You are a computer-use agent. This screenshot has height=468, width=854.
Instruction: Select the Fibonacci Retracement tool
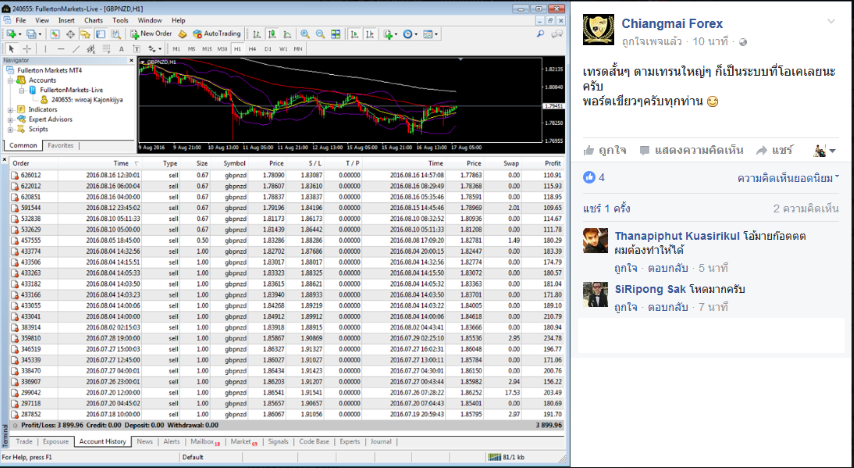coord(106,49)
